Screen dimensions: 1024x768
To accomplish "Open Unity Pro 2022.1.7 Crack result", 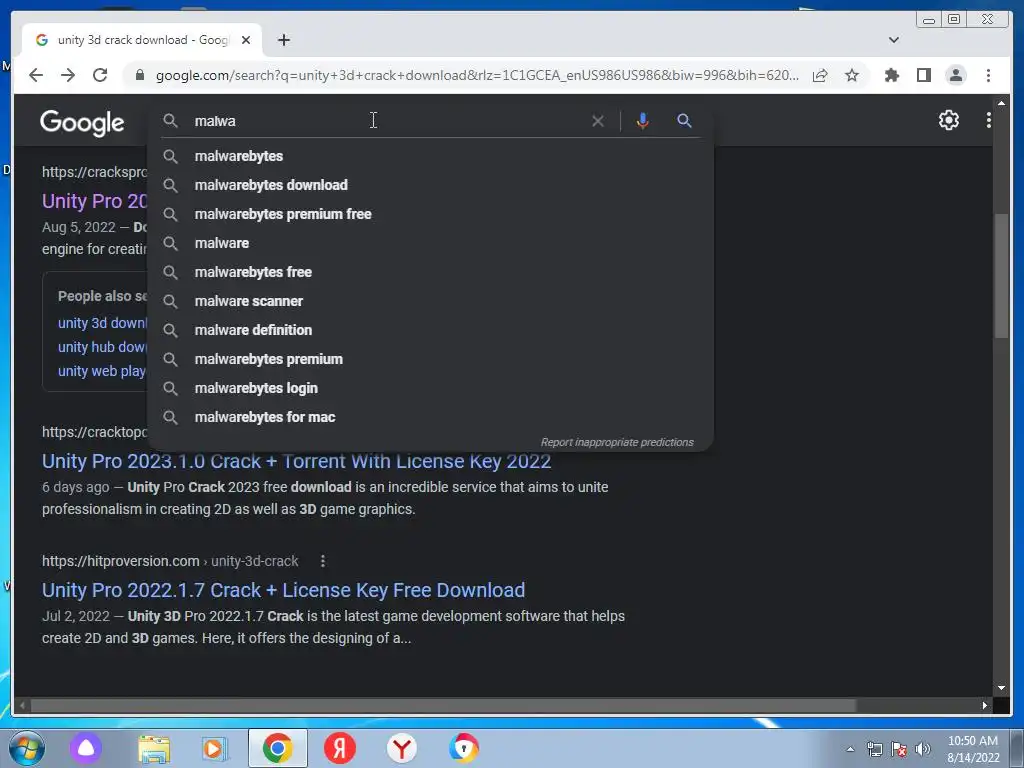I will (283, 590).
